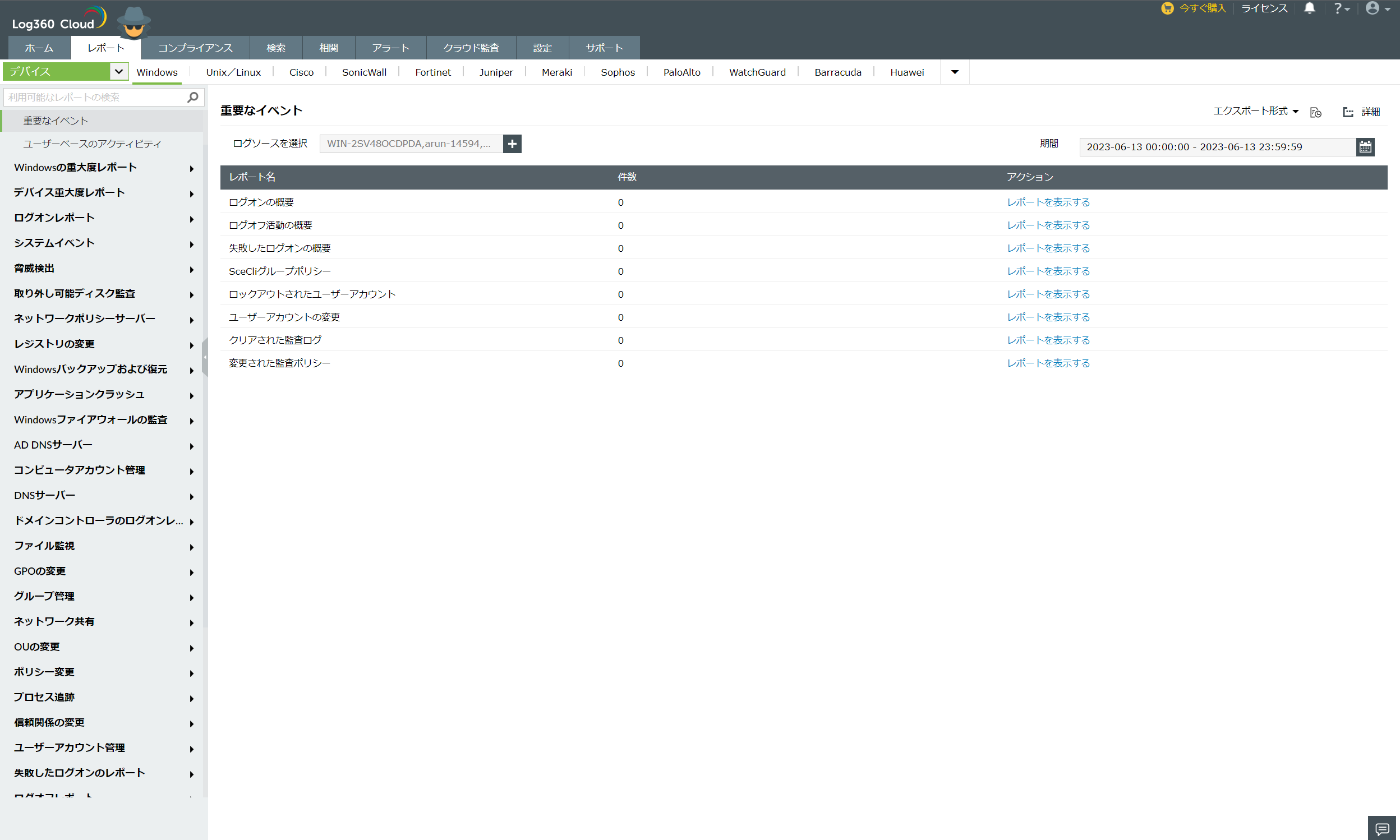Click the schedule report icon beside export
This screenshot has height=840, width=1400.
[1316, 112]
